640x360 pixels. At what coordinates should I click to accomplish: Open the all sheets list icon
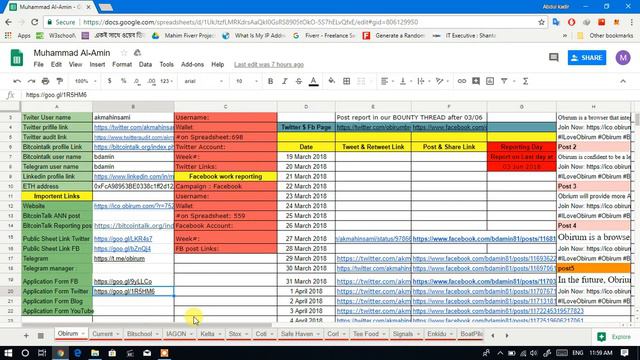coord(40,336)
